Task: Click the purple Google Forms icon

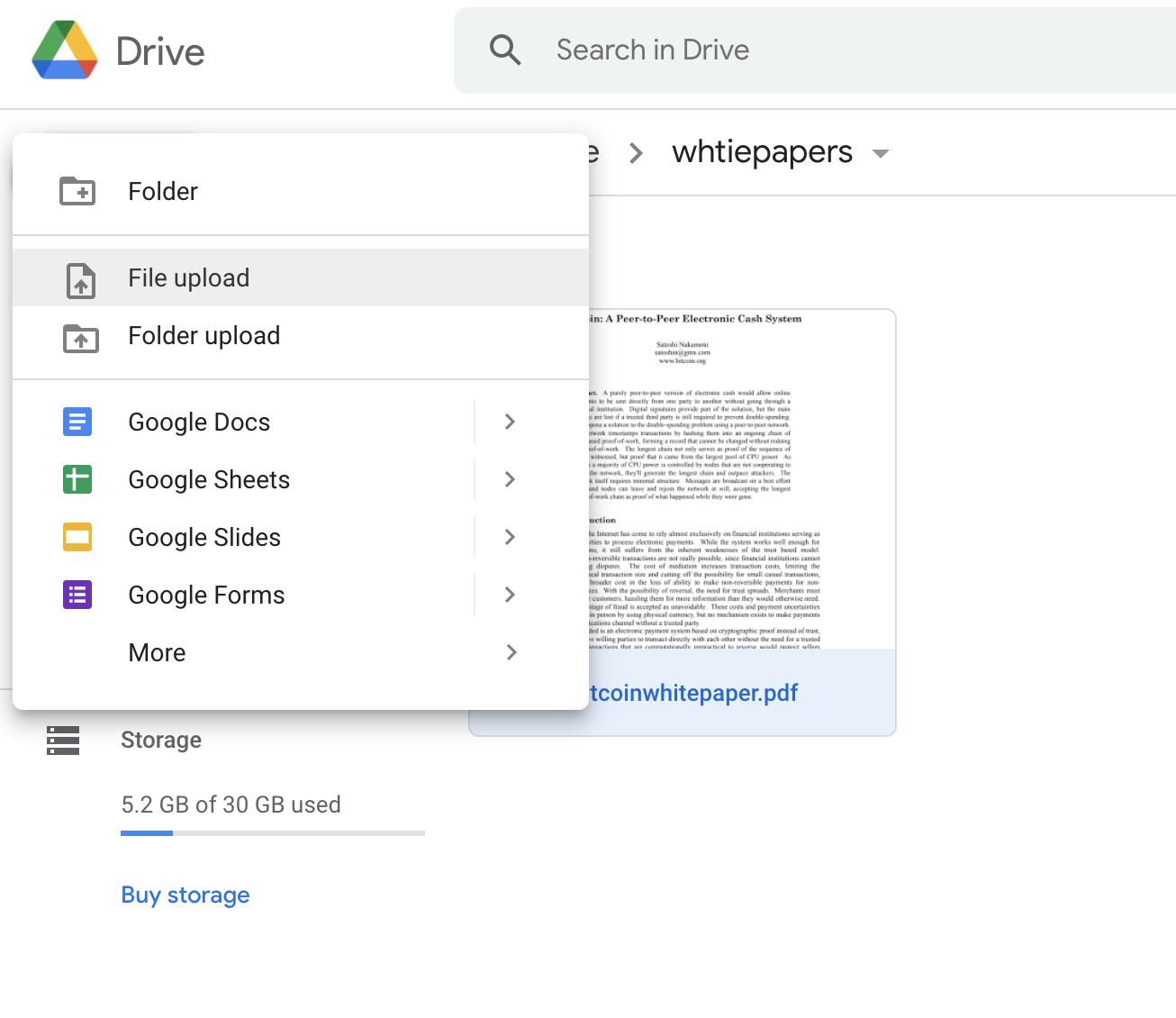Action: coord(77,595)
